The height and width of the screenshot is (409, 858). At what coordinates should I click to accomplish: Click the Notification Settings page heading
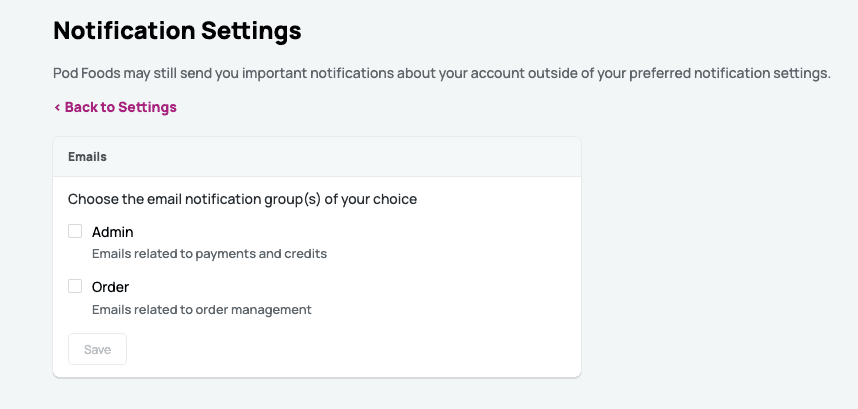pyautogui.click(x=177, y=31)
